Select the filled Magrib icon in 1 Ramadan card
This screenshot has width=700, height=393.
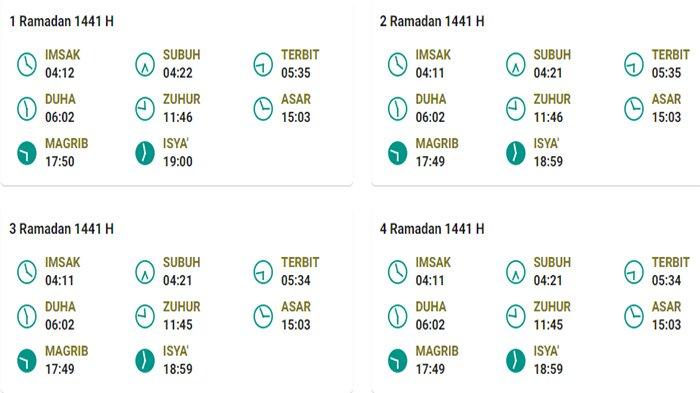[27, 153]
